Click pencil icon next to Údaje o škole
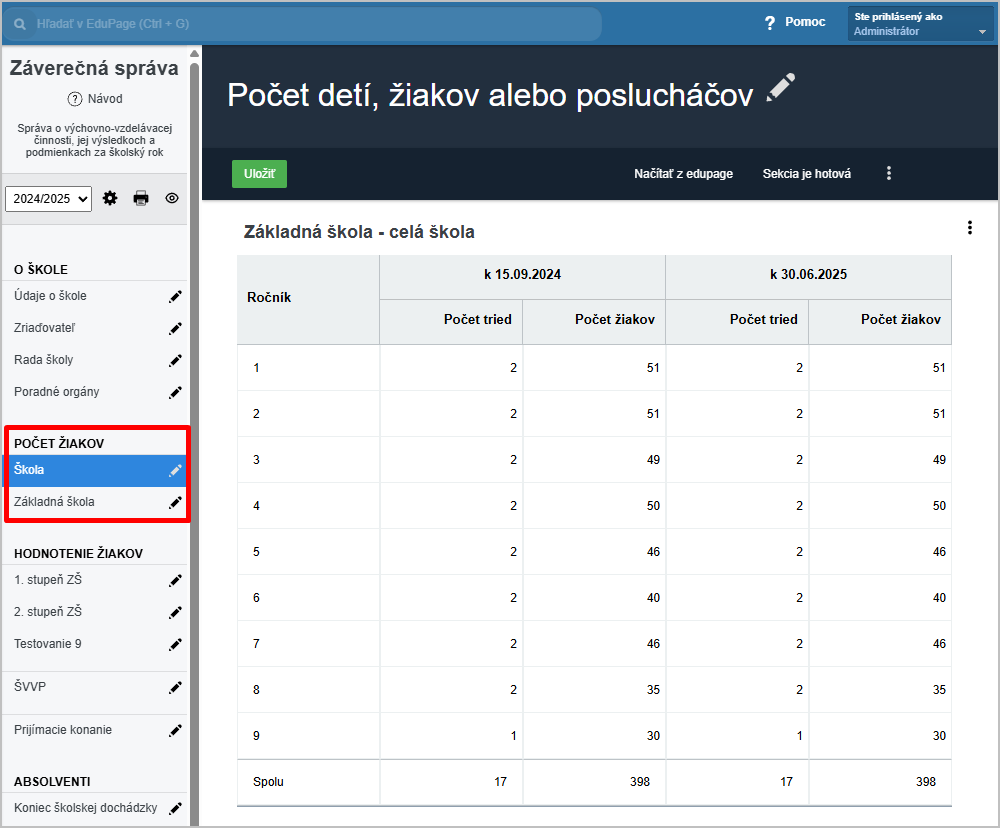Viewport: 1000px width, 828px height. click(175, 296)
